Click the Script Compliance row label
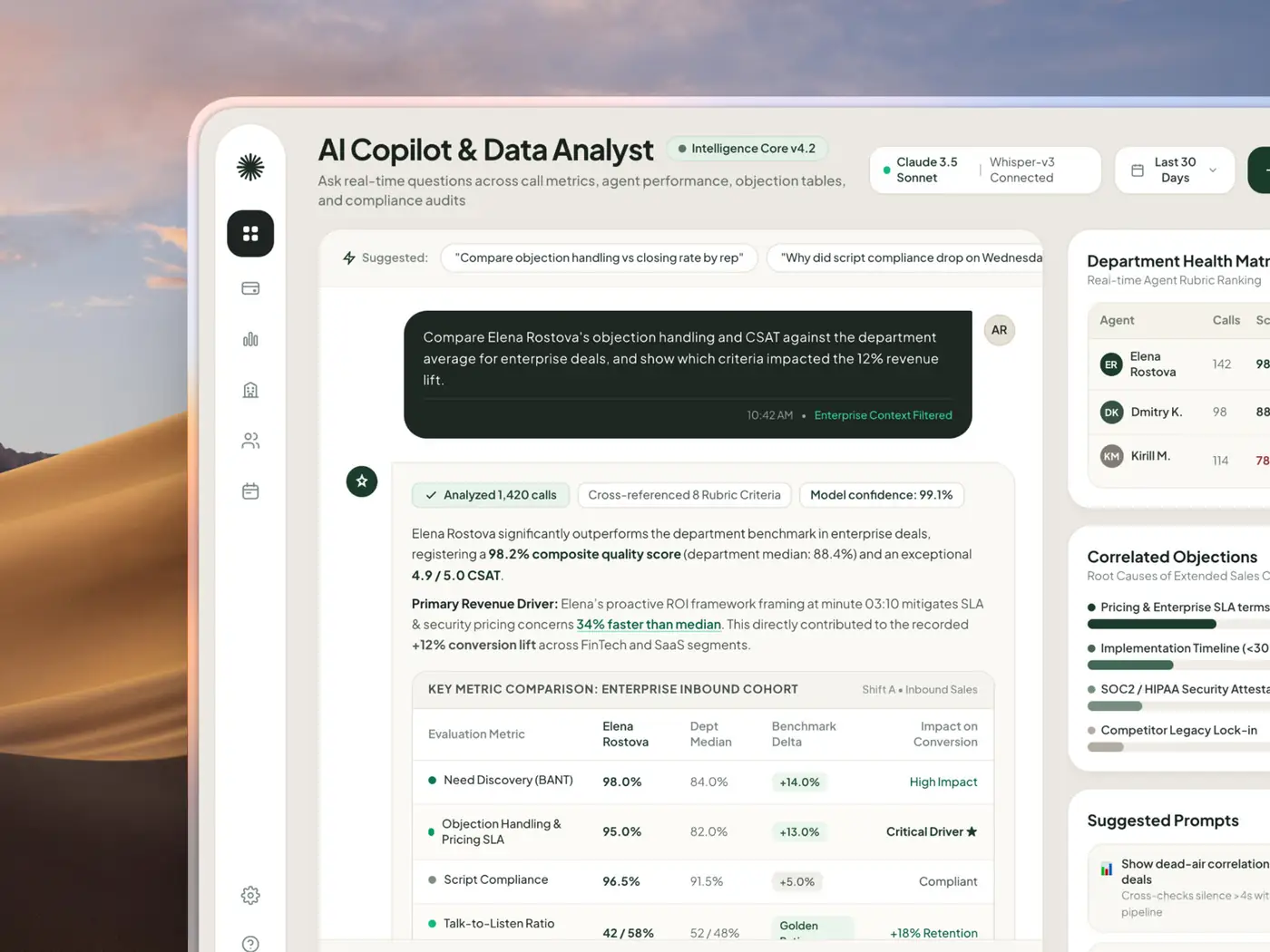Screen dimensions: 1270x952 click(x=495, y=880)
